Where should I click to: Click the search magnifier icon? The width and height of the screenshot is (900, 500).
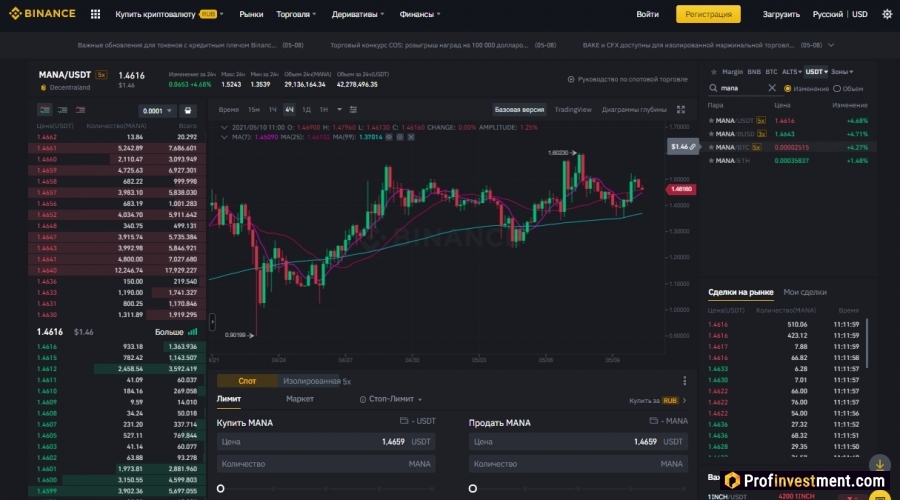pyautogui.click(x=713, y=88)
